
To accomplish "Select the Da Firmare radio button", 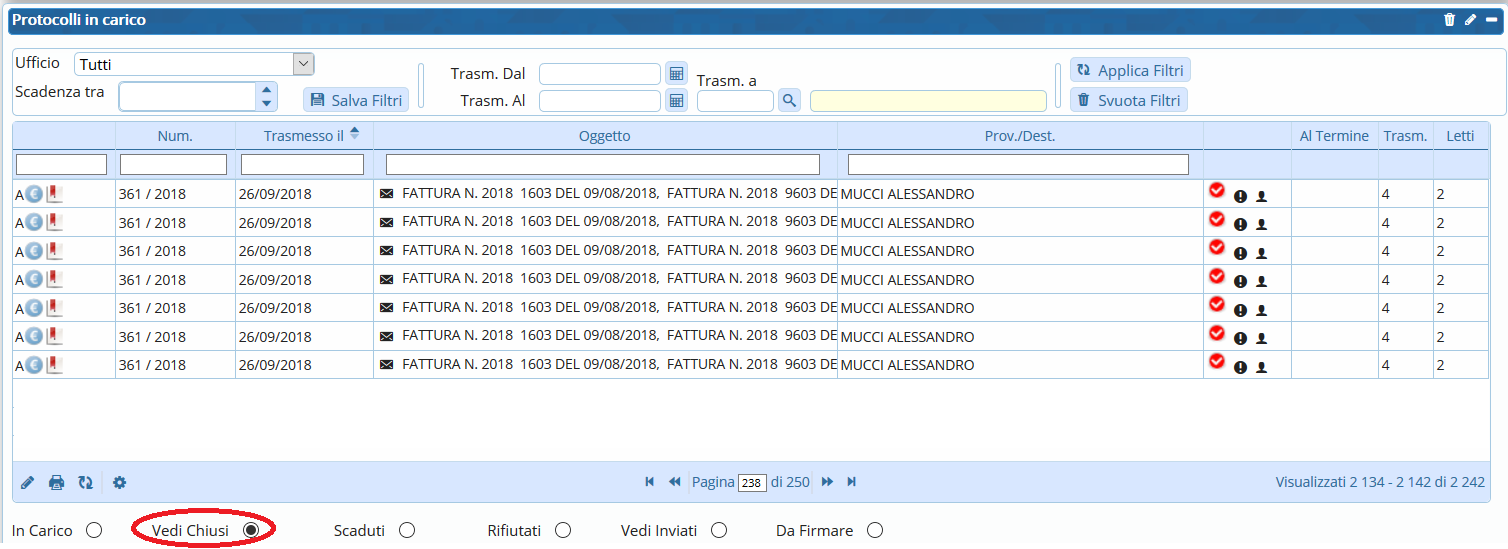I will [x=875, y=530].
